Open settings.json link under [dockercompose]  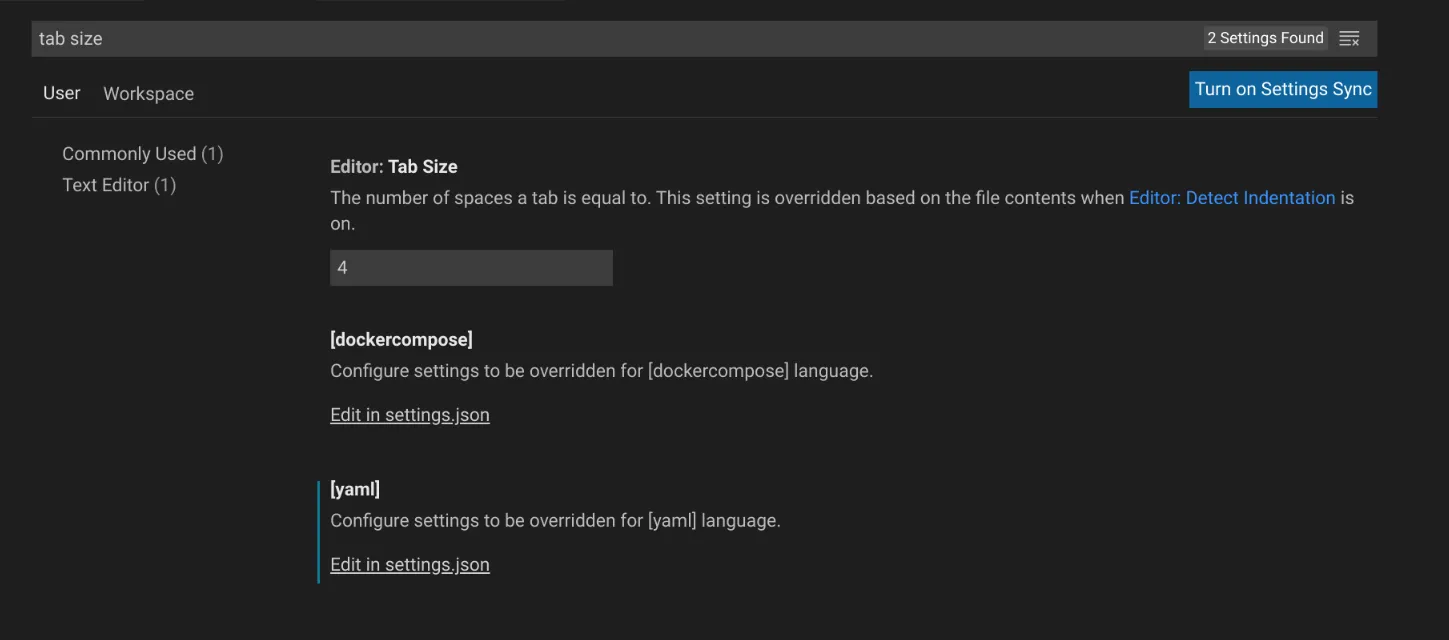(410, 415)
